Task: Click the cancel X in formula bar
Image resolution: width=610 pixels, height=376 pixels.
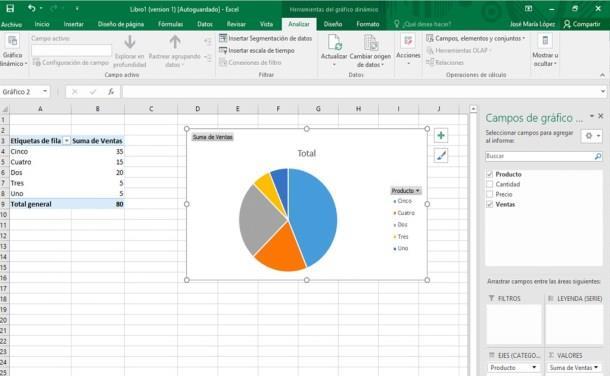Action: coord(75,92)
